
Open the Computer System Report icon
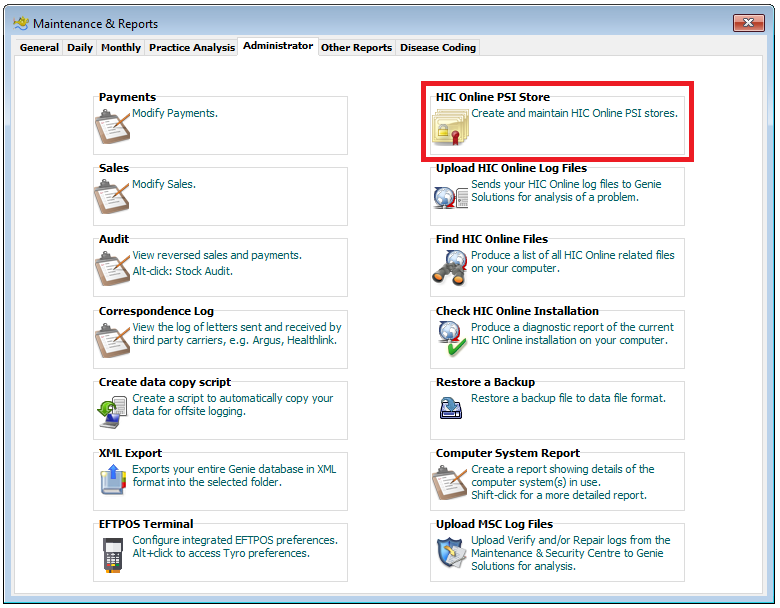pos(450,481)
